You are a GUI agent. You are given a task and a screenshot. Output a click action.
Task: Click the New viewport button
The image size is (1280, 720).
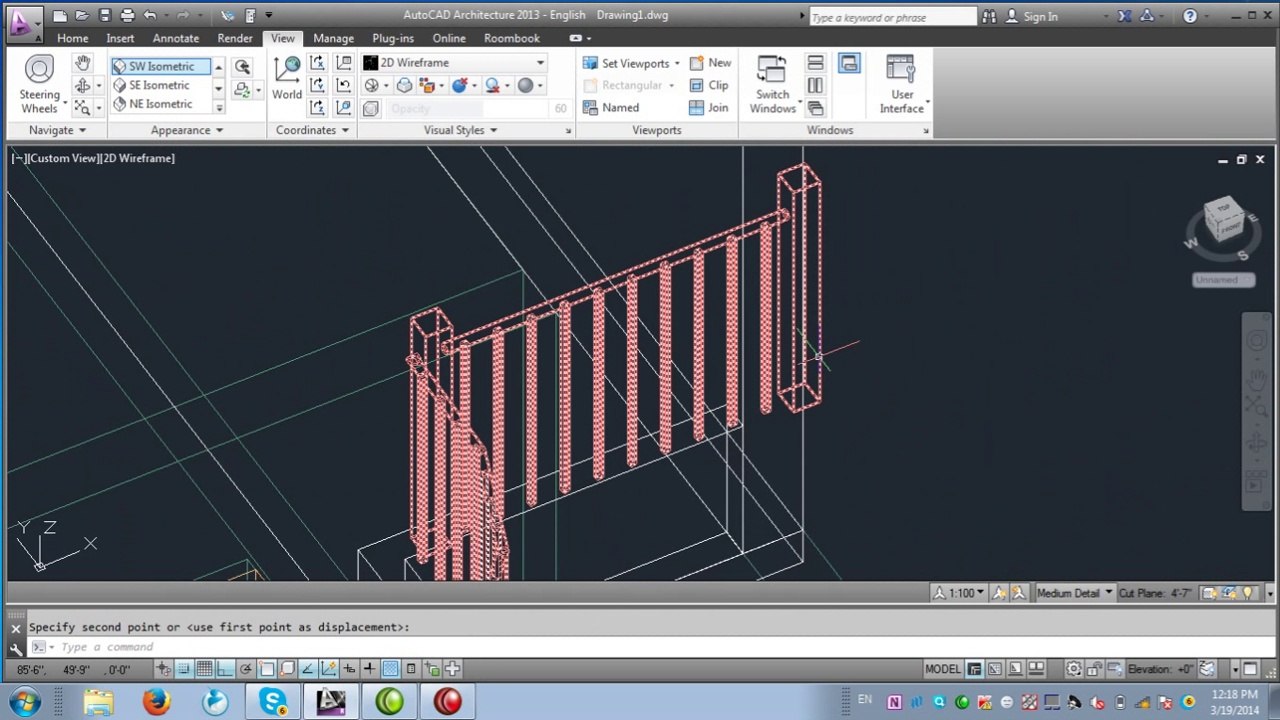(709, 63)
